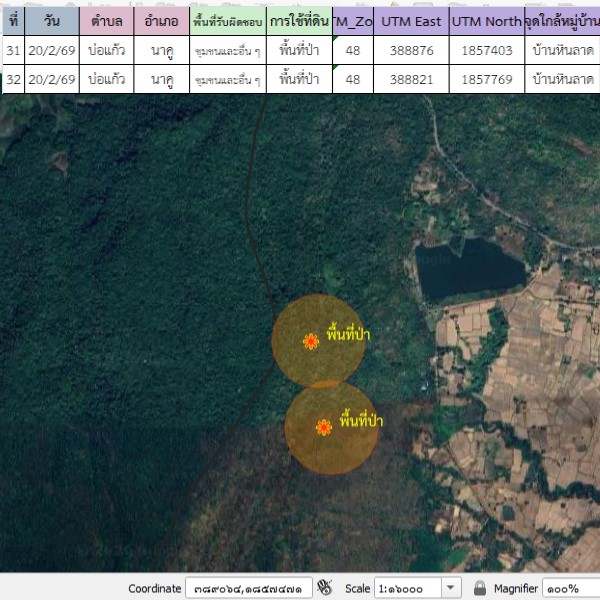Open the Scale dropdown arrow

pos(450,588)
